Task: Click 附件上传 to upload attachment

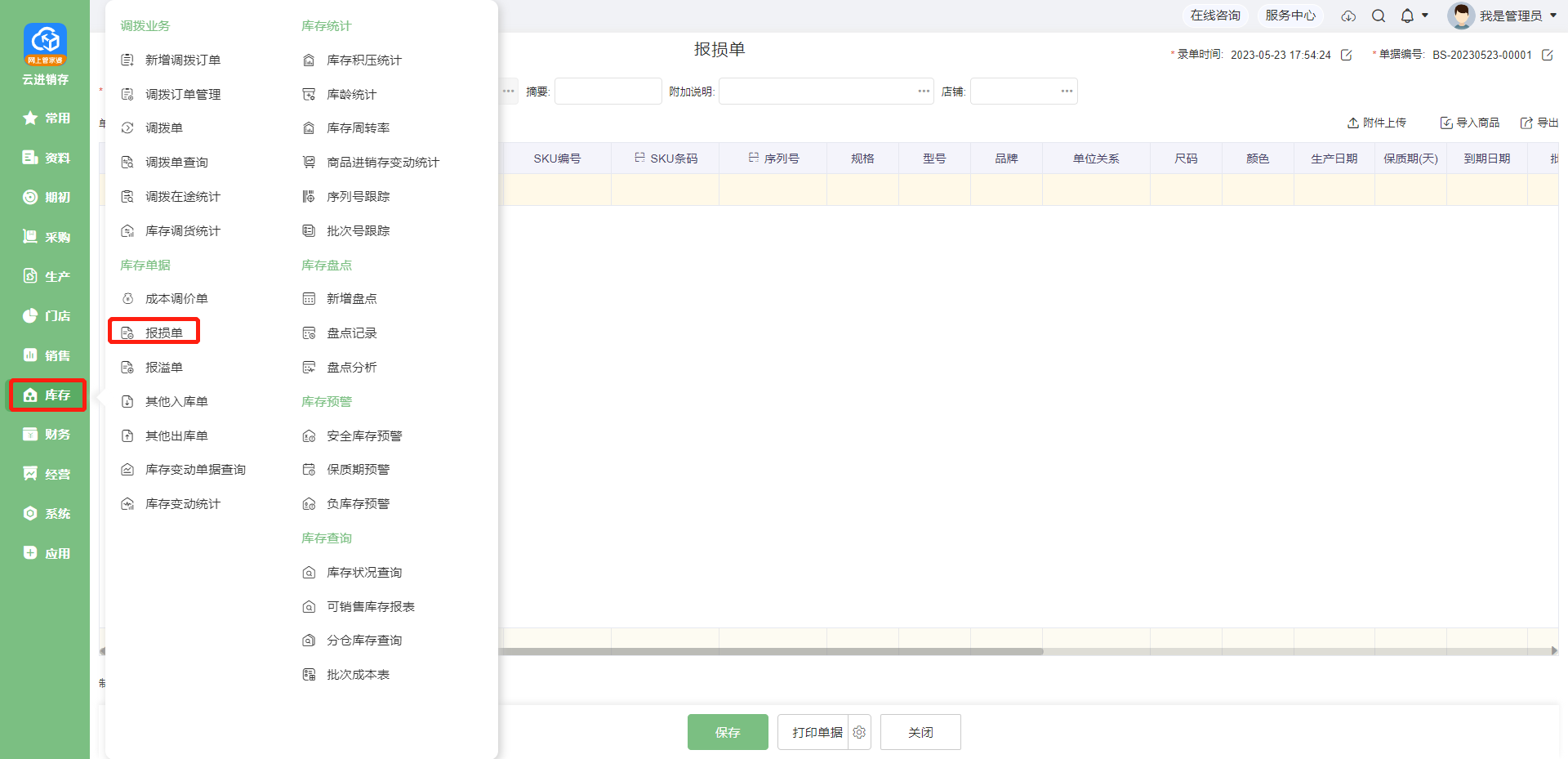Action: pos(1377,123)
